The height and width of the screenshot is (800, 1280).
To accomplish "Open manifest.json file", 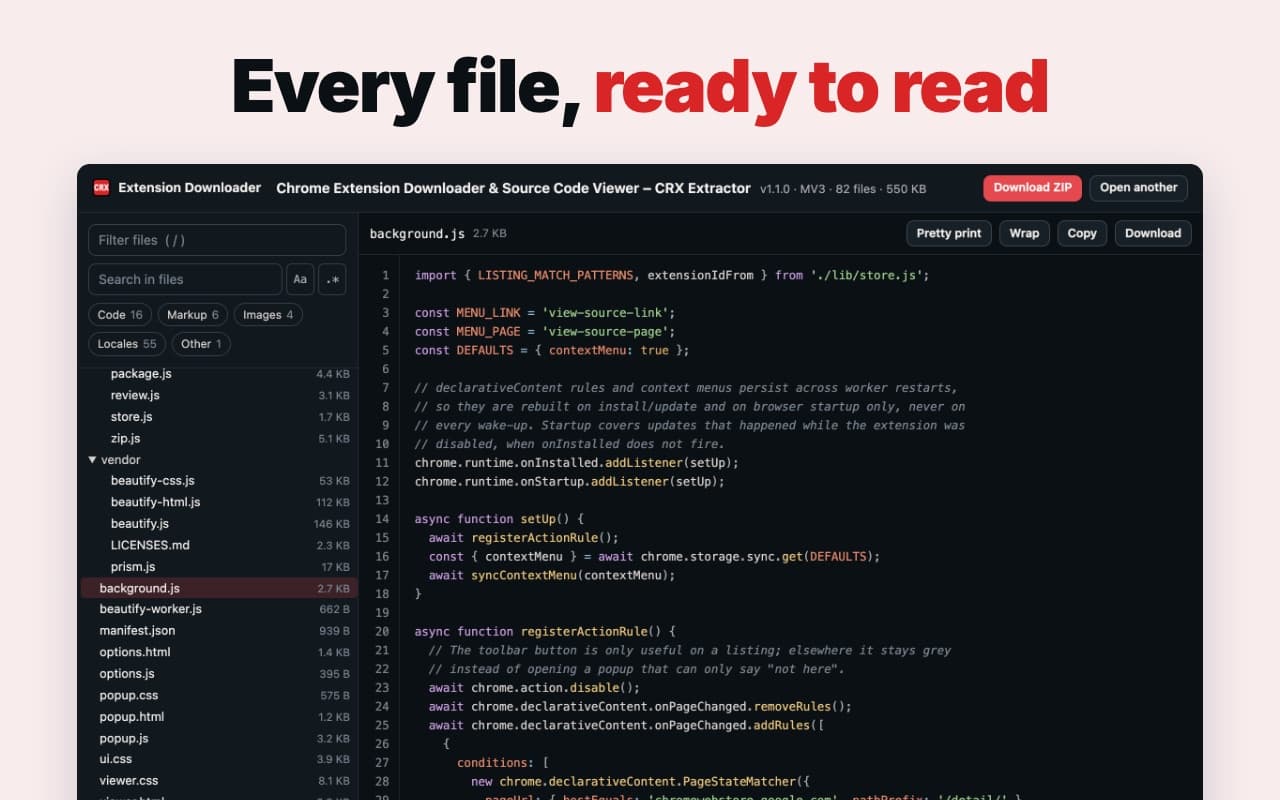I will (219, 631).
